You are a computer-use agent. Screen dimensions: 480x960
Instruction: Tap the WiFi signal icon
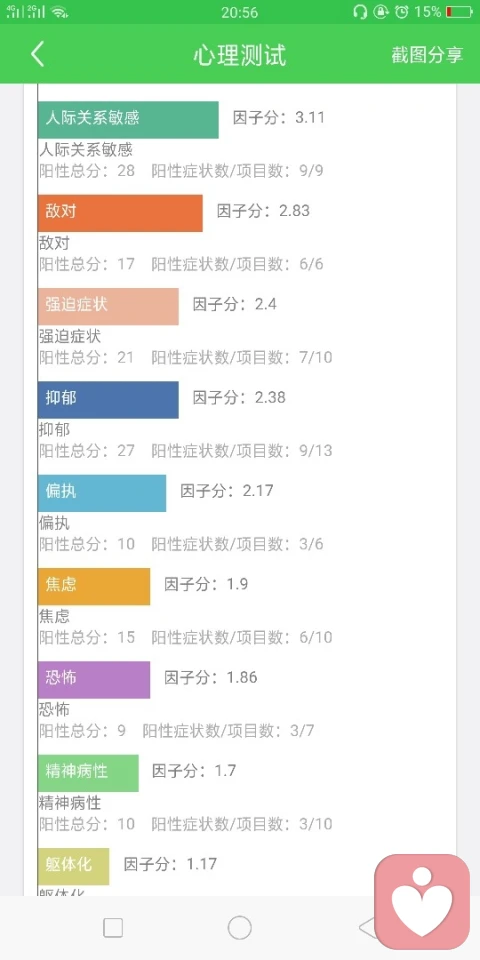point(59,12)
